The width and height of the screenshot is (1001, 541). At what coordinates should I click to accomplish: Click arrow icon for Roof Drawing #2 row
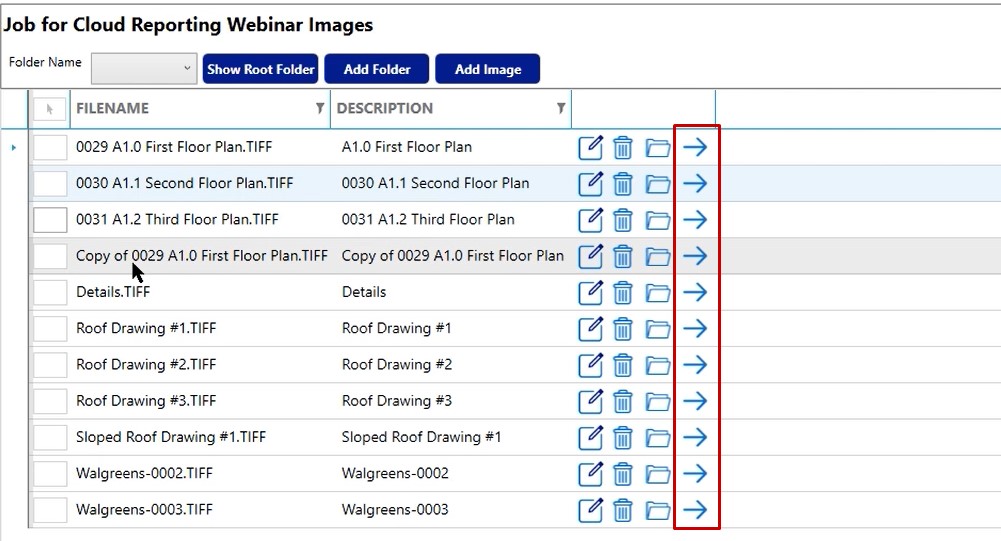pos(695,365)
